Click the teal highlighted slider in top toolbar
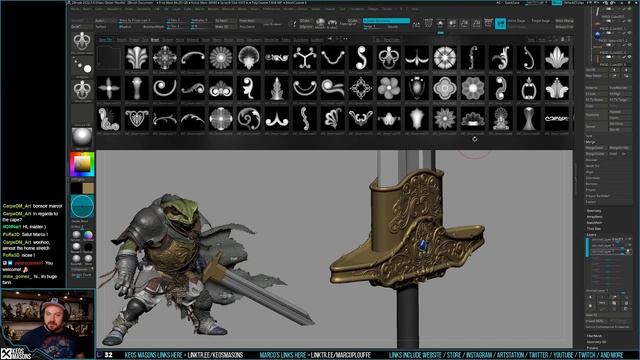The height and width of the screenshot is (360, 640). [x=386, y=20]
